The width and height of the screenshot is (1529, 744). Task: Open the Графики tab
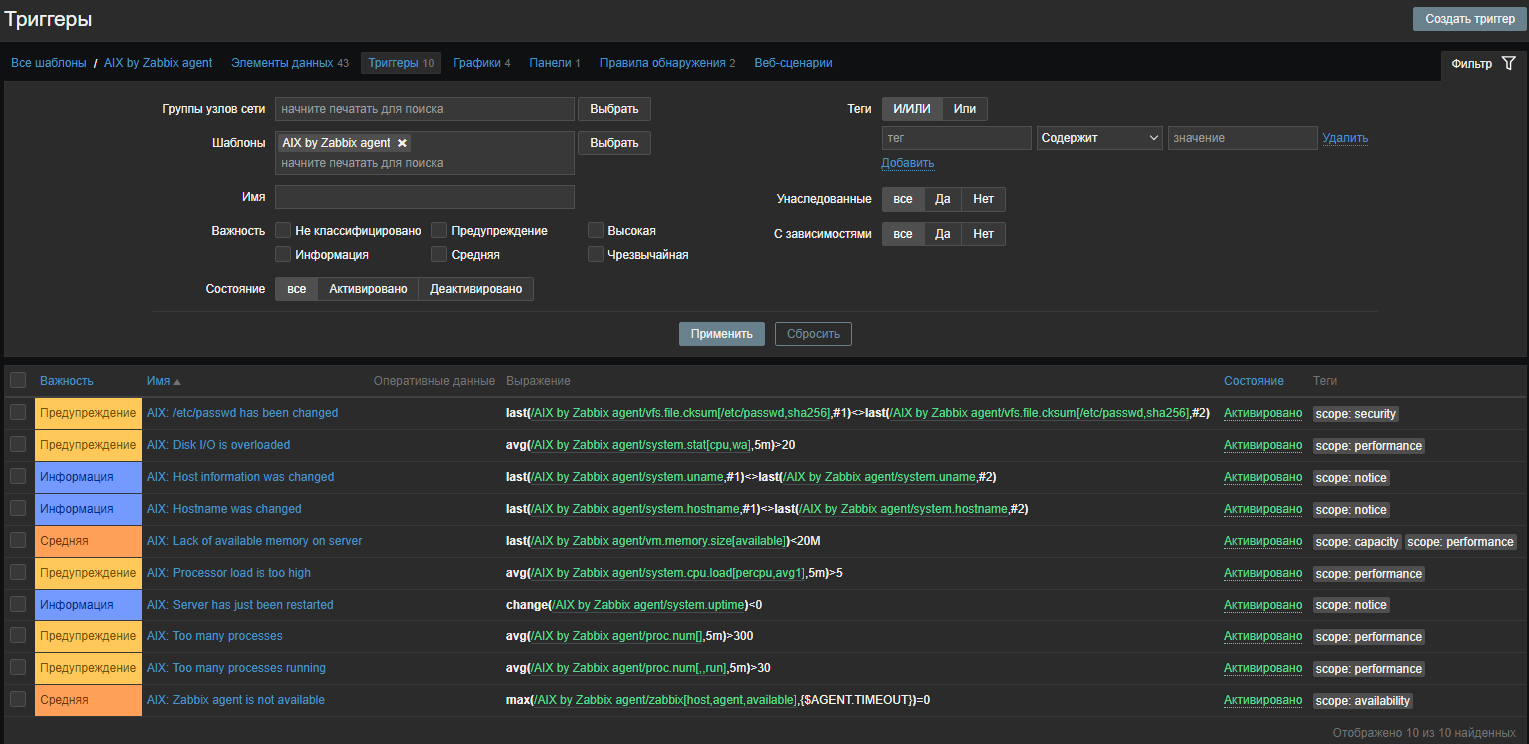pos(475,63)
